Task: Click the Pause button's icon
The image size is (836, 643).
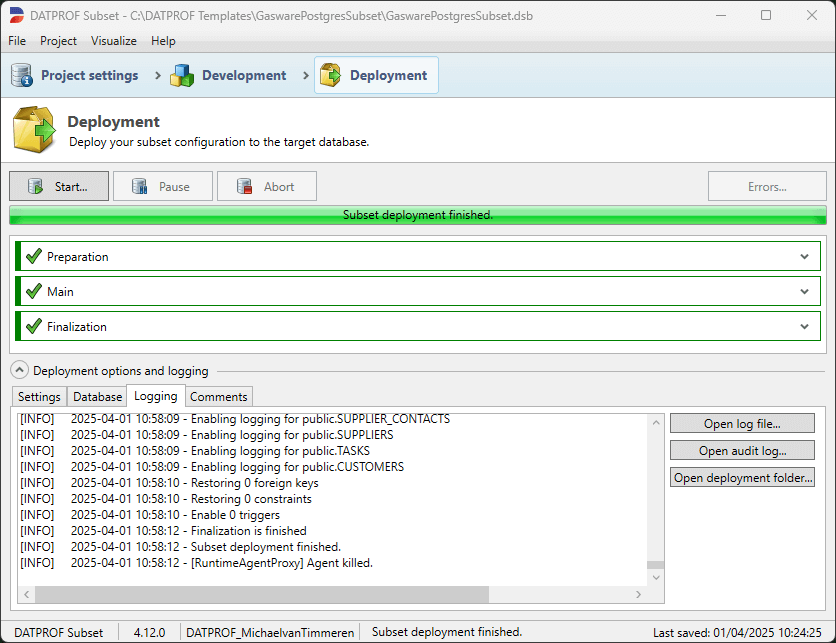Action: point(141,186)
